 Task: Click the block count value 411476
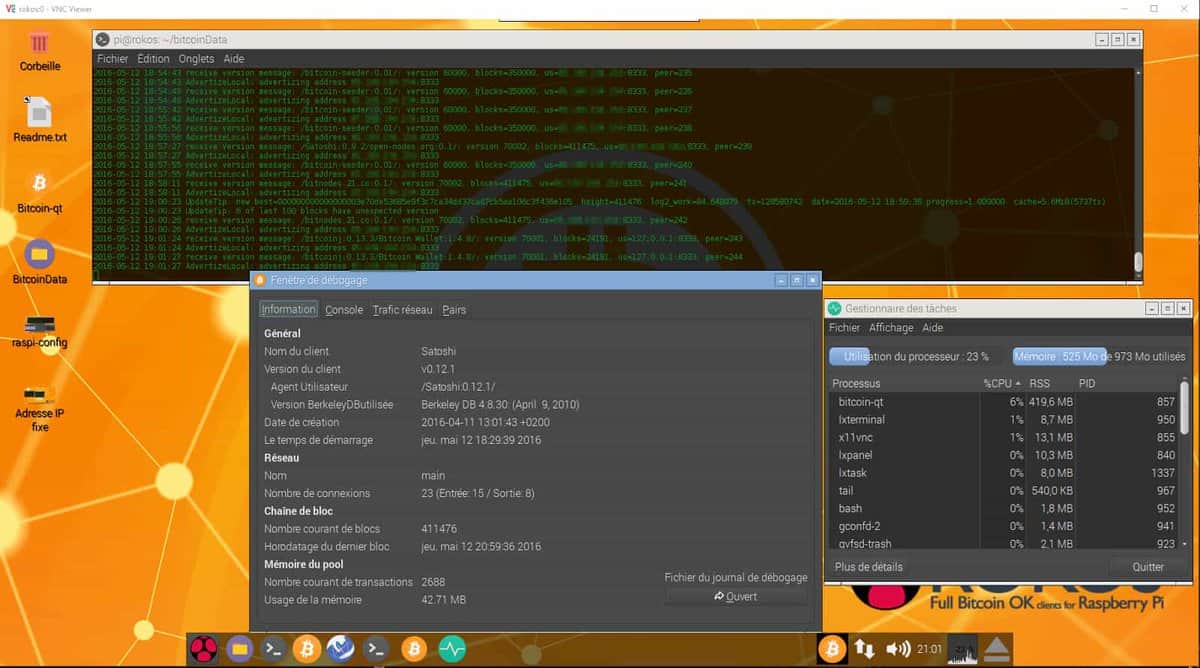coord(439,529)
